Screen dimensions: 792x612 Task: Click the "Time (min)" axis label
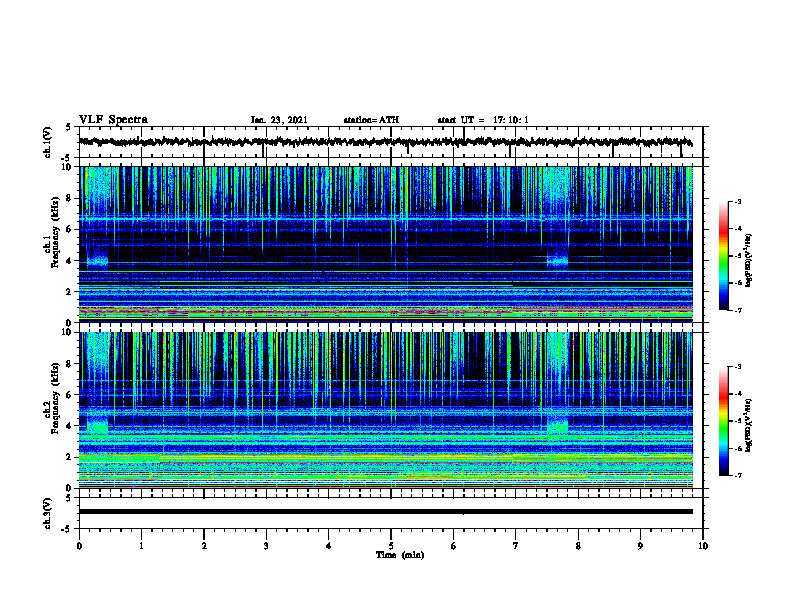pyautogui.click(x=400, y=555)
